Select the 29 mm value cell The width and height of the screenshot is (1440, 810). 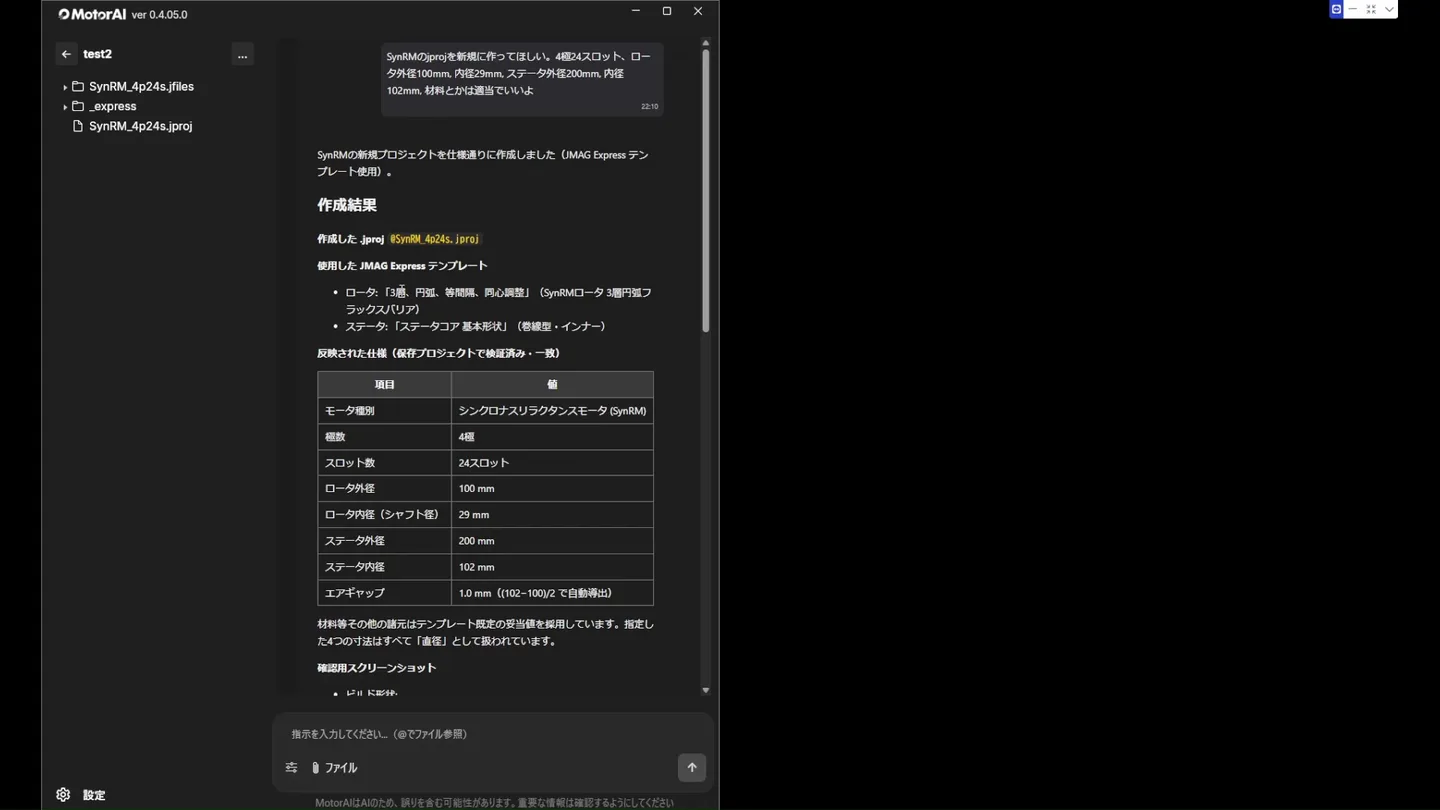[552, 515]
